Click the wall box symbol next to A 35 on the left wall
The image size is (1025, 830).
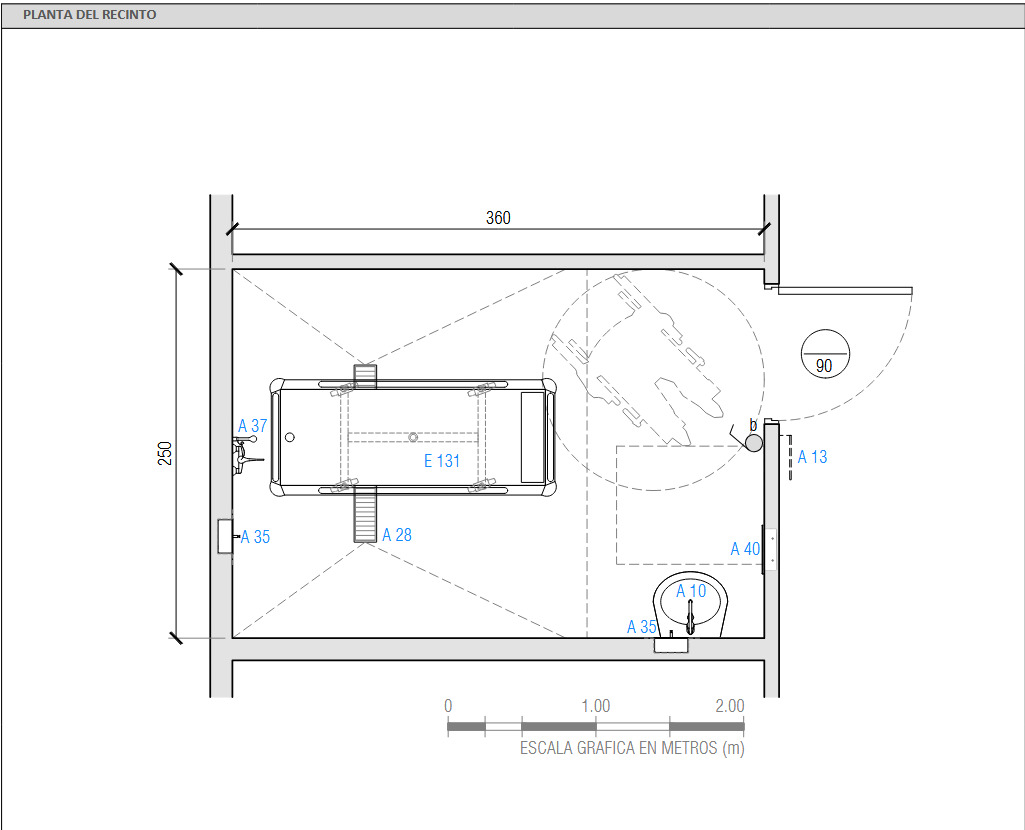point(225,536)
